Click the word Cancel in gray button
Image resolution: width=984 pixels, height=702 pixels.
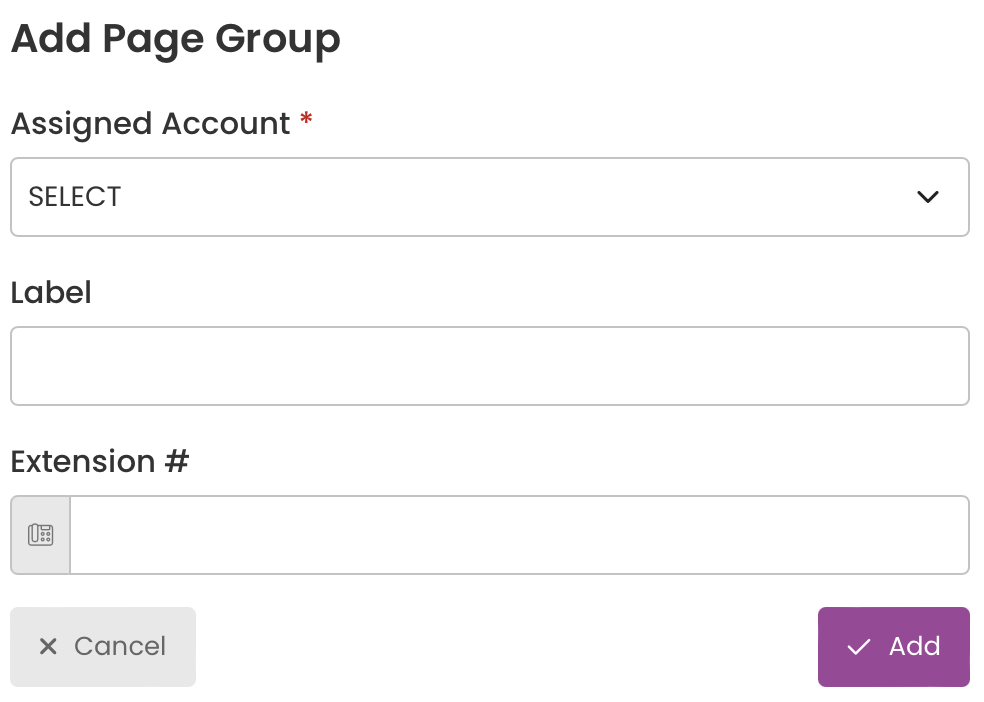(120, 646)
